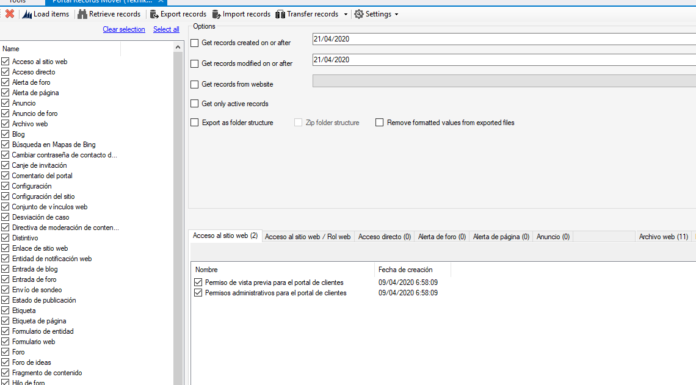
Task: Select Foro de ideas list item
Action: (32, 362)
